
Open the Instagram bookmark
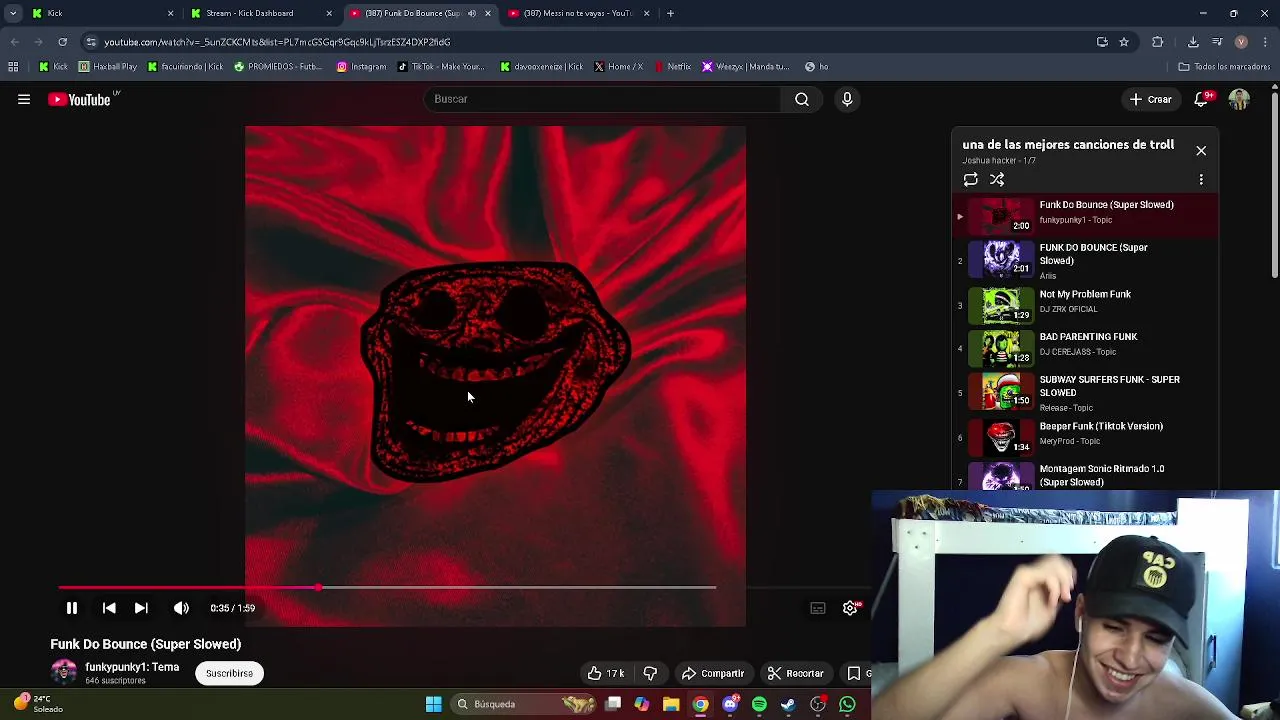tap(361, 67)
